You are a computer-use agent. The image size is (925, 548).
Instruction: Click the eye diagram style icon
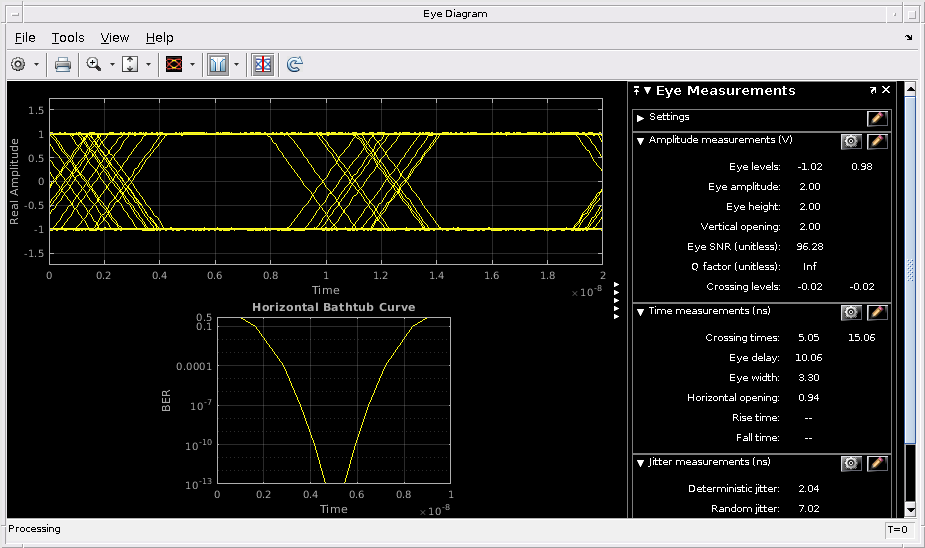173,64
